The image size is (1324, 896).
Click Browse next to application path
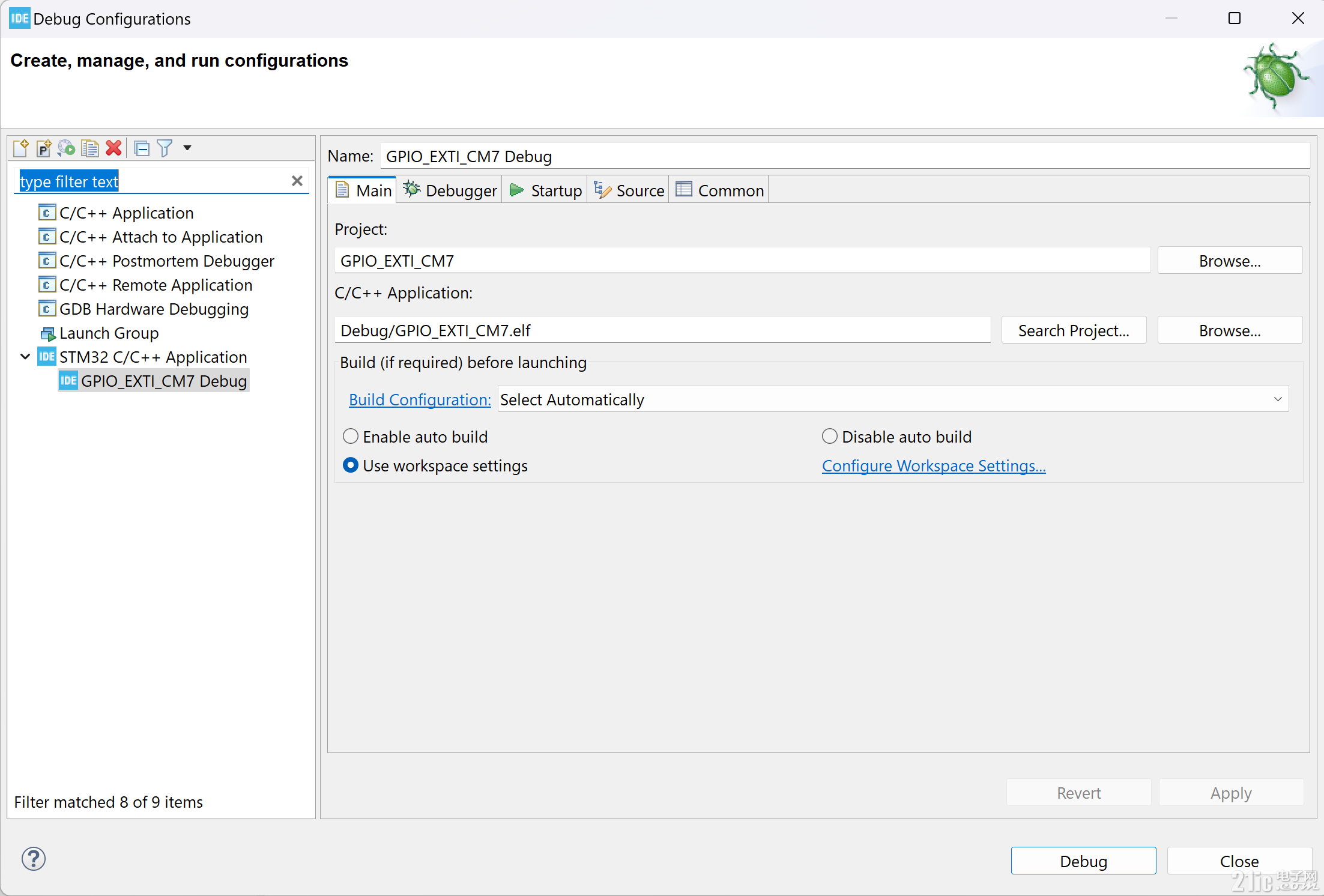point(1230,330)
